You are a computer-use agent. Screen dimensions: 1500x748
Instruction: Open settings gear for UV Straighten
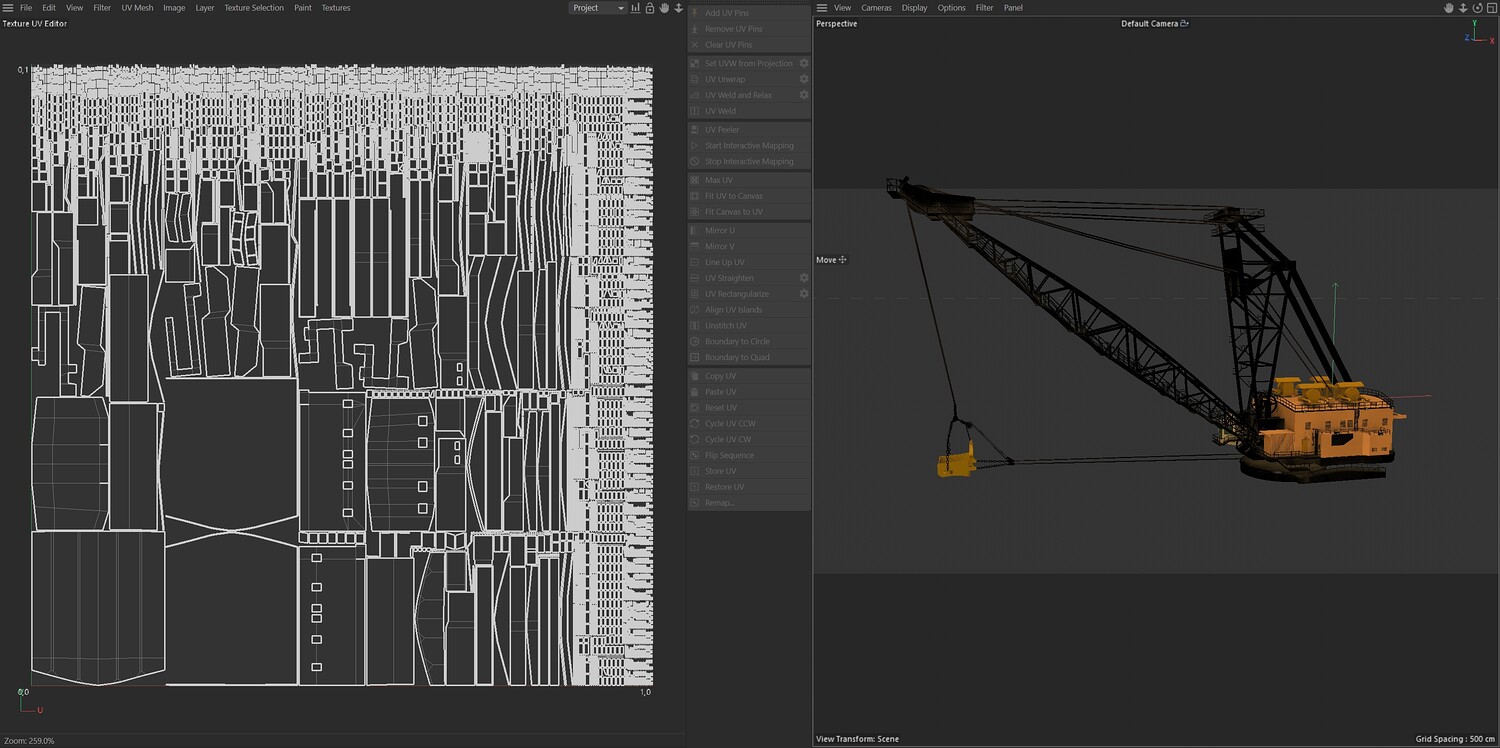(x=803, y=278)
